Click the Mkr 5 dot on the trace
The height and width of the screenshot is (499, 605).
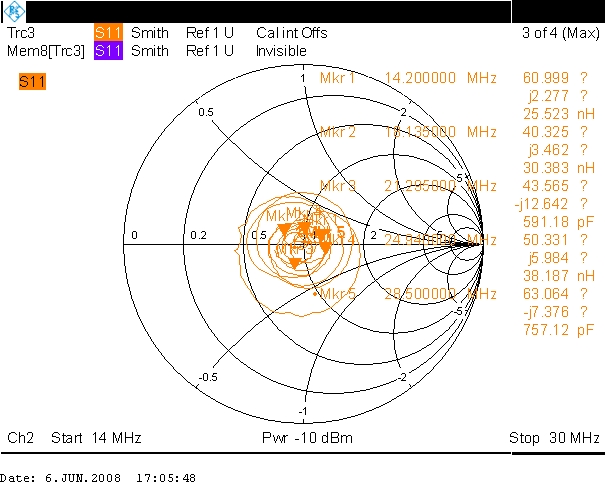point(315,294)
